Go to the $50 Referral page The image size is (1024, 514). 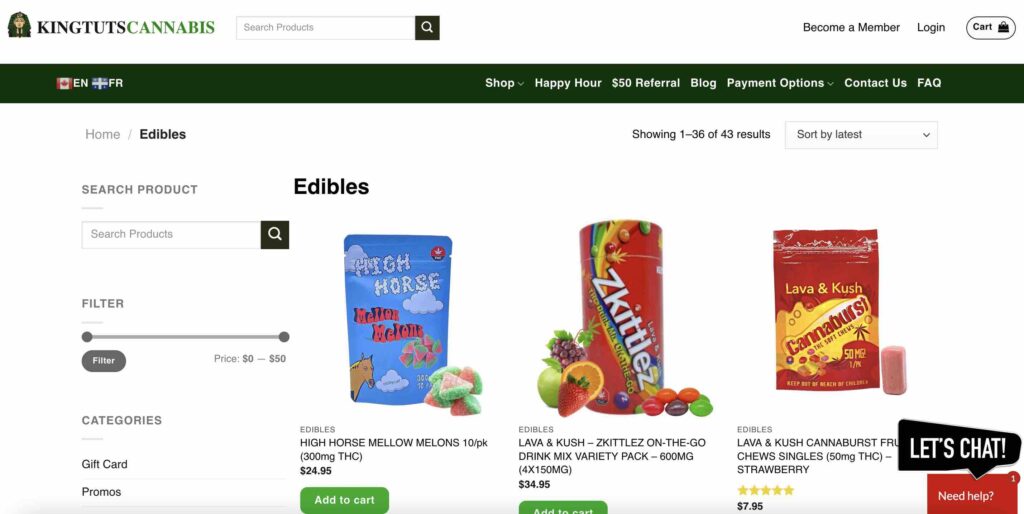[x=645, y=83]
